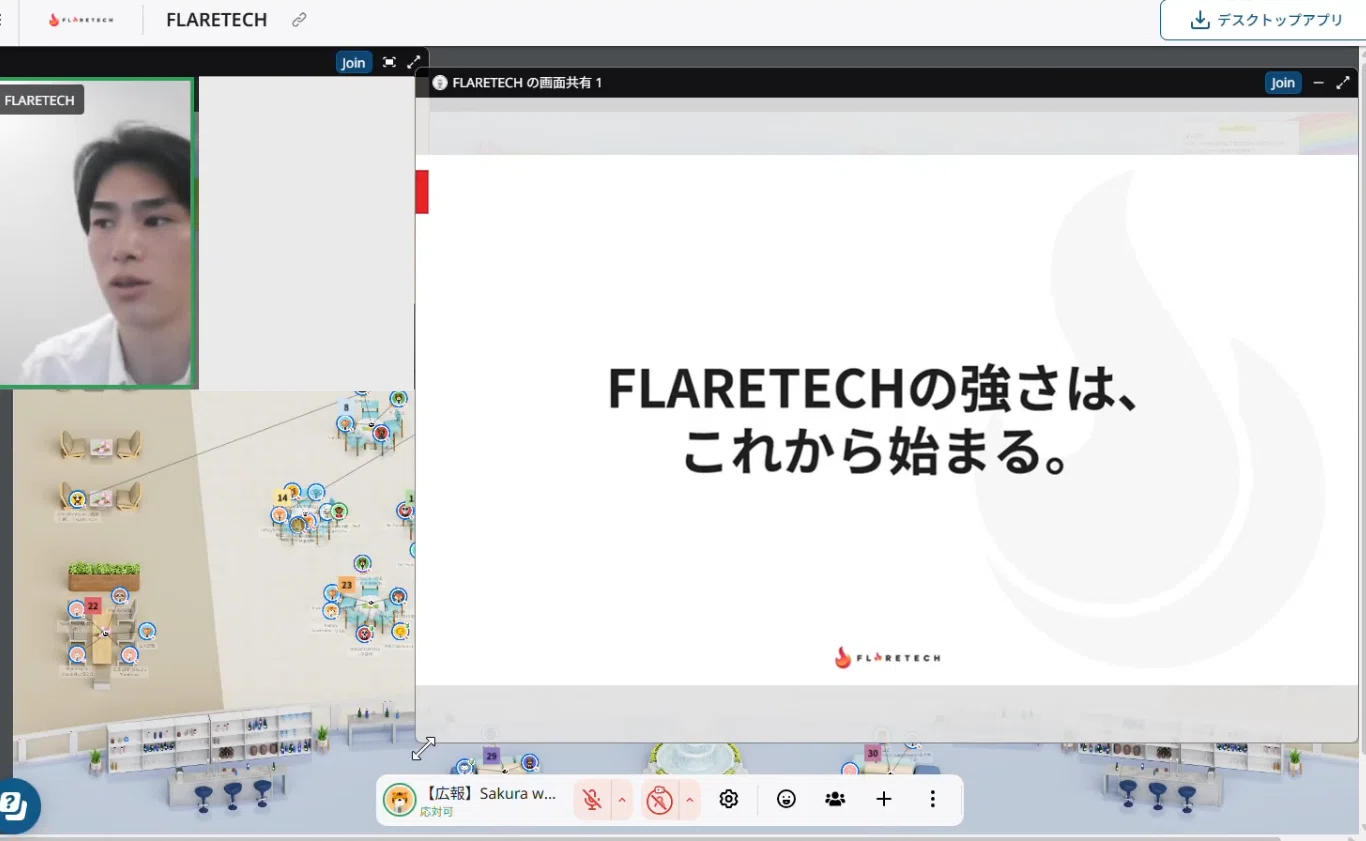Click the 応対可 status label

pos(436,812)
